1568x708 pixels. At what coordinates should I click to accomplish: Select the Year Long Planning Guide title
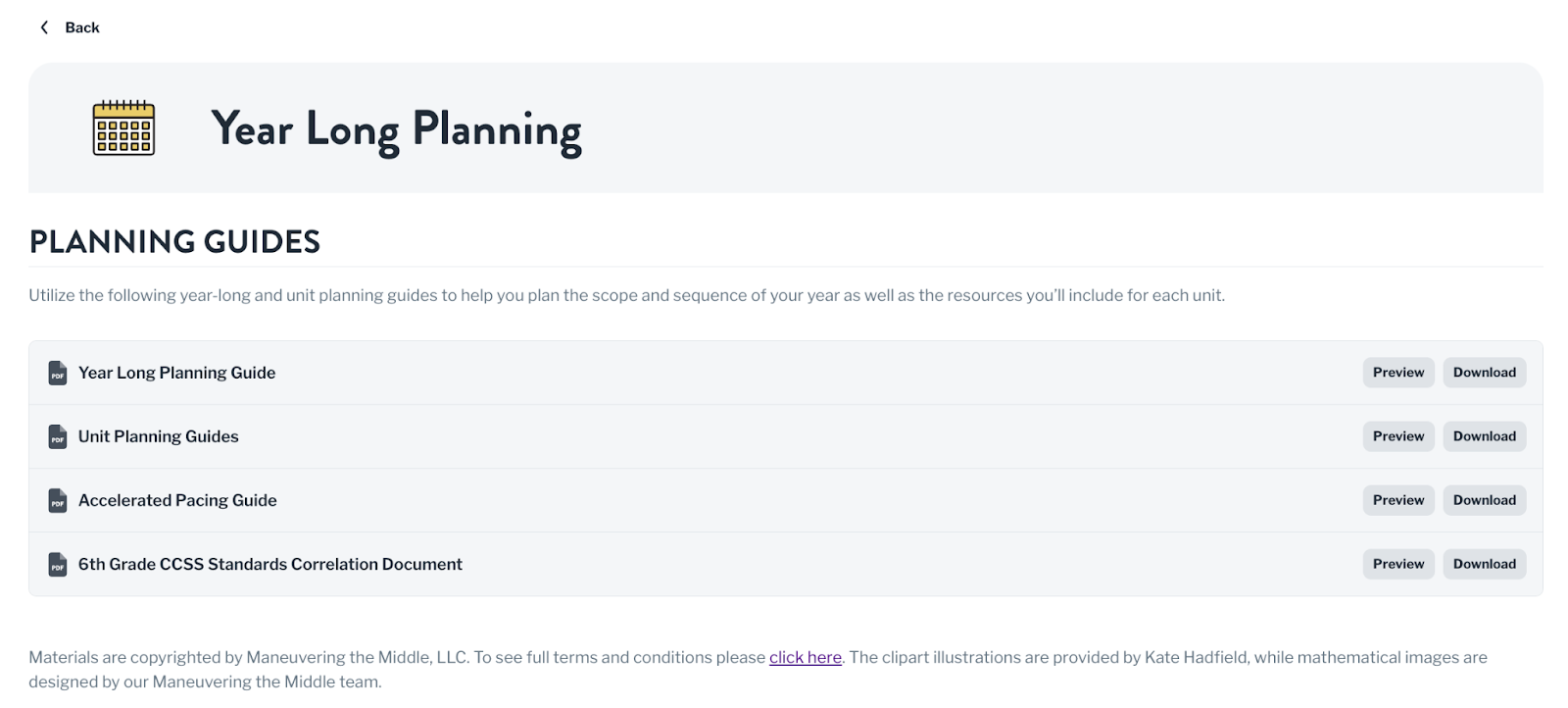coord(176,373)
